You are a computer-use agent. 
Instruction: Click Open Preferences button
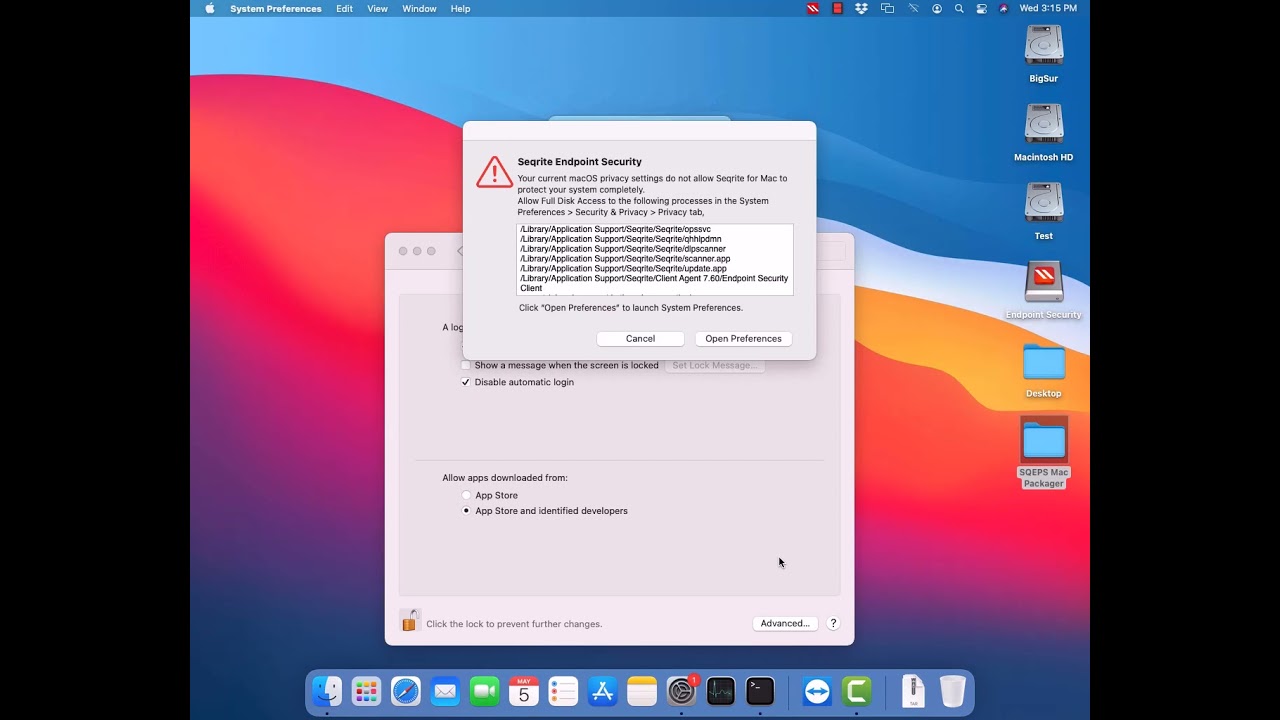pyautogui.click(x=743, y=339)
